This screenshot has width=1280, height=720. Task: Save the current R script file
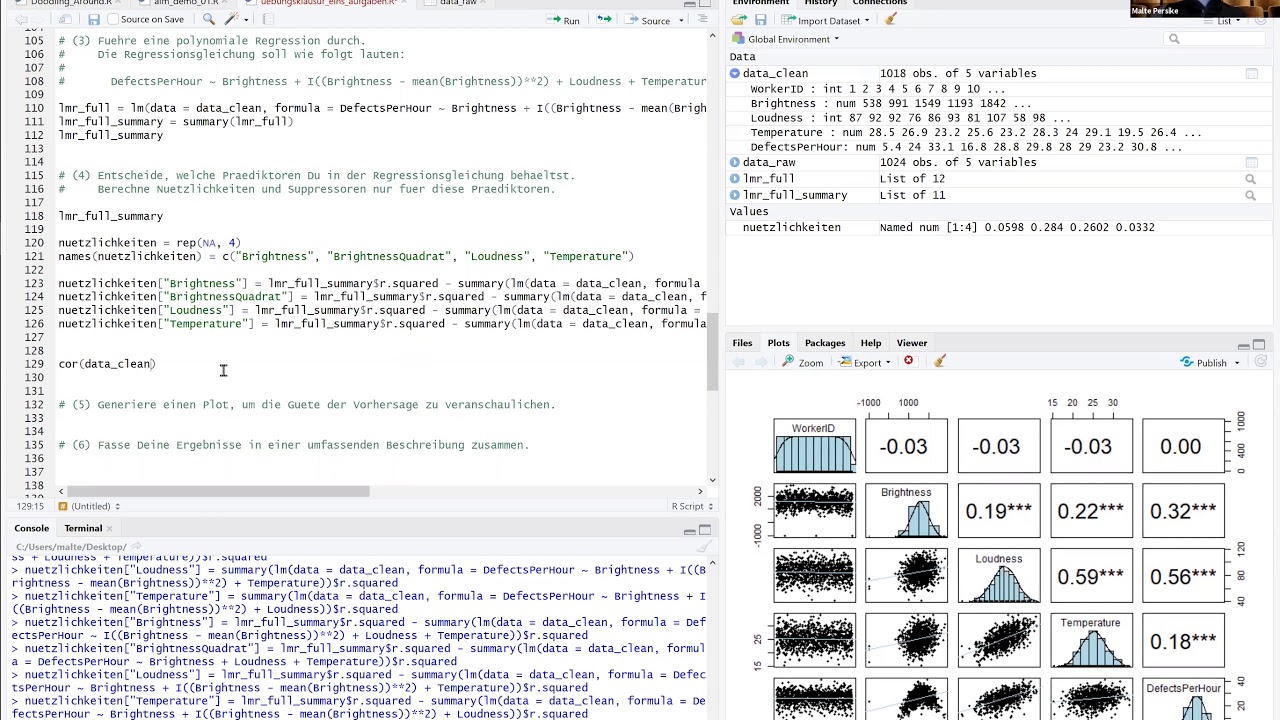93,20
